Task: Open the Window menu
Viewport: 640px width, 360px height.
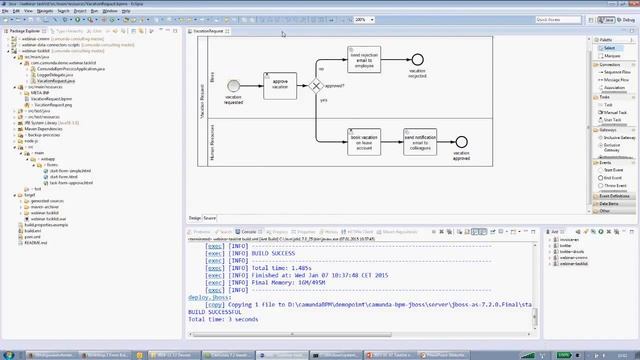Action: 109,11
